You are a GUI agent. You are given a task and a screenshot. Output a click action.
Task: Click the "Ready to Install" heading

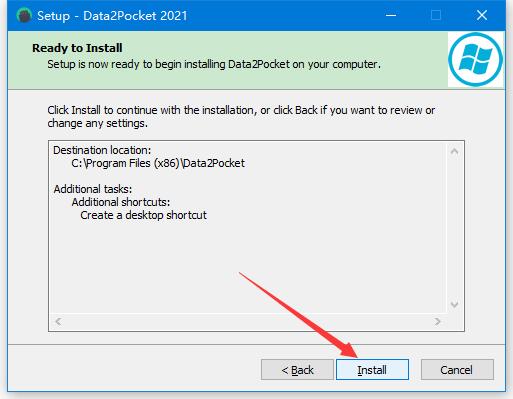point(77,48)
